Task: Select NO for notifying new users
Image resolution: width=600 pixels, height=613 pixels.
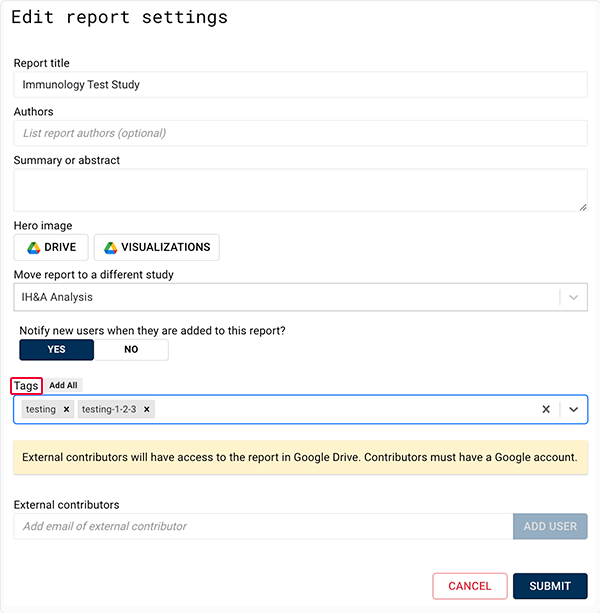Action: point(131,349)
